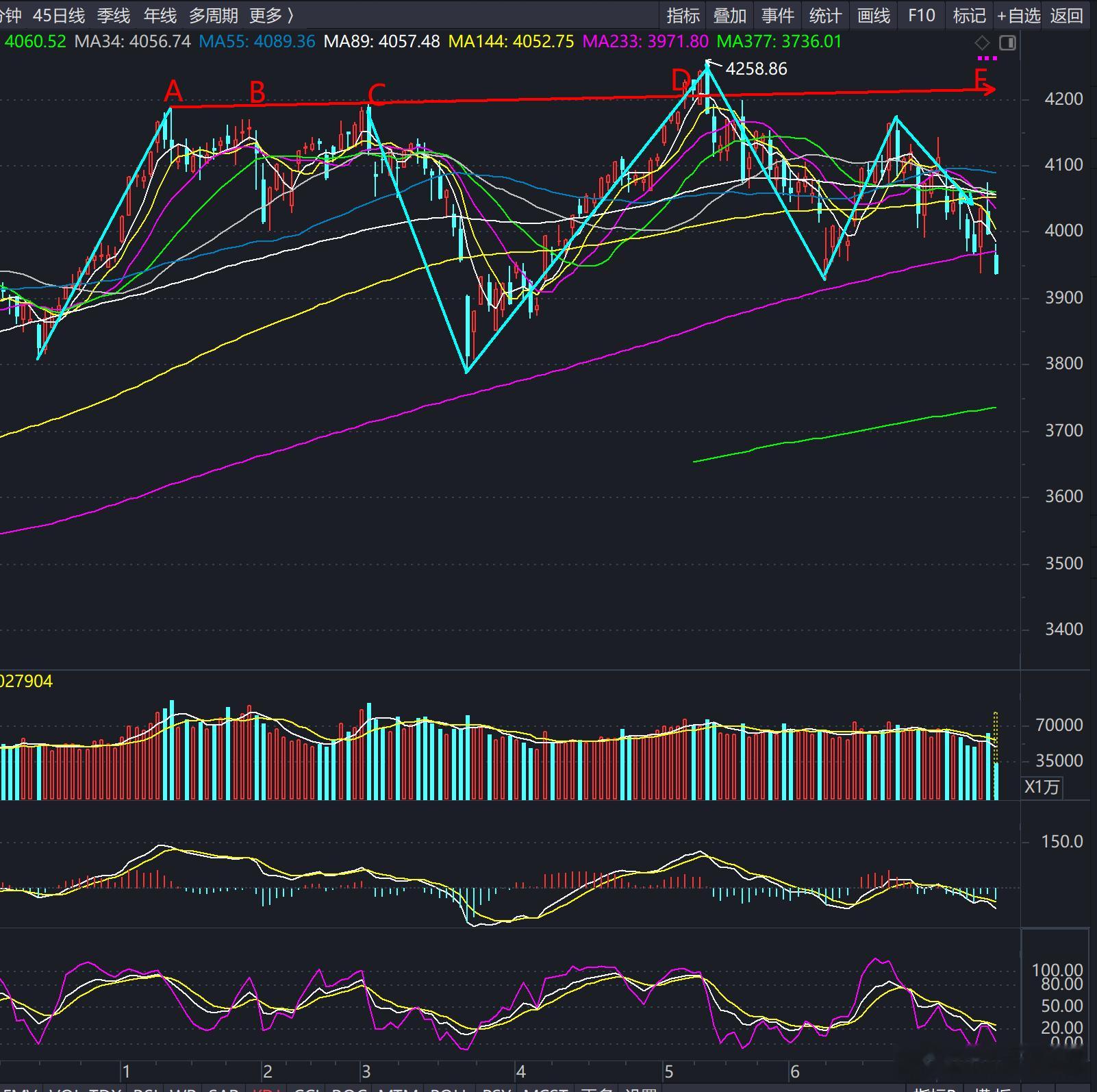Click the magenta MA233 legend label
The image size is (1097, 1092).
coord(645,41)
